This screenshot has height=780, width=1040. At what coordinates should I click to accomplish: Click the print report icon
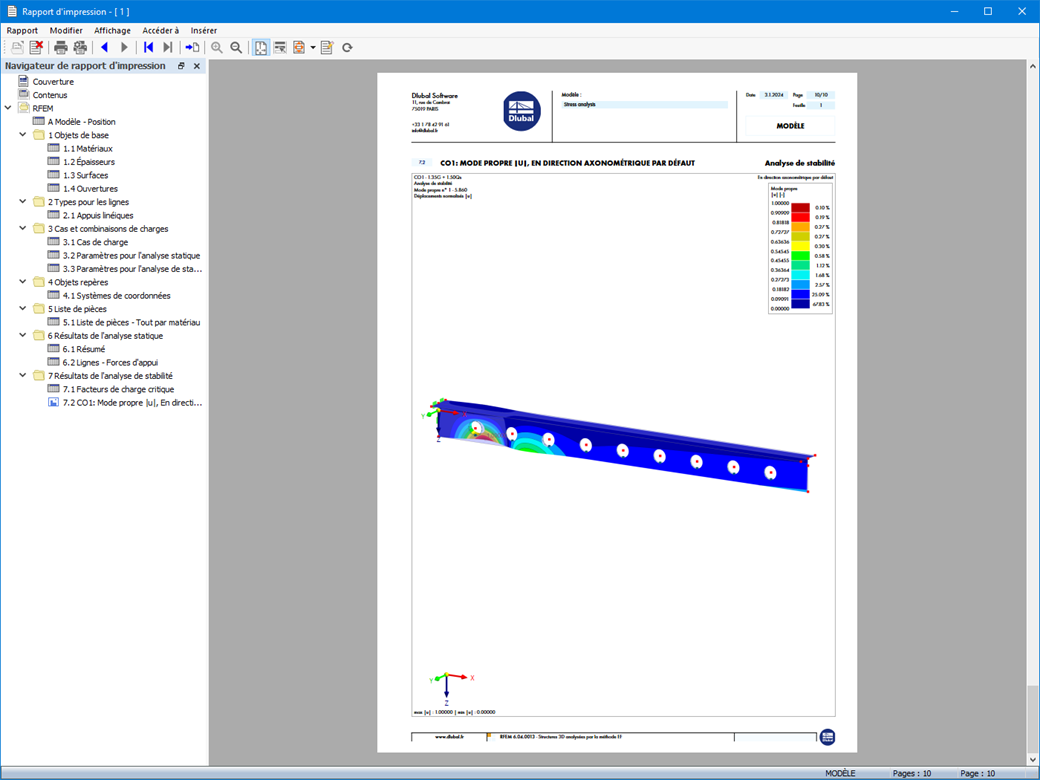(61, 47)
